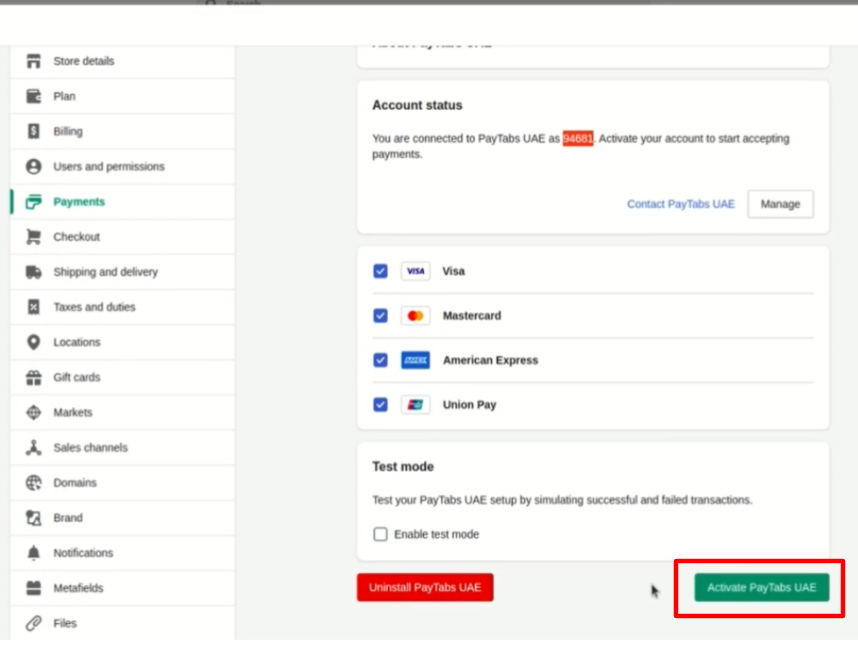Click the Visa card logo

pos(415,271)
